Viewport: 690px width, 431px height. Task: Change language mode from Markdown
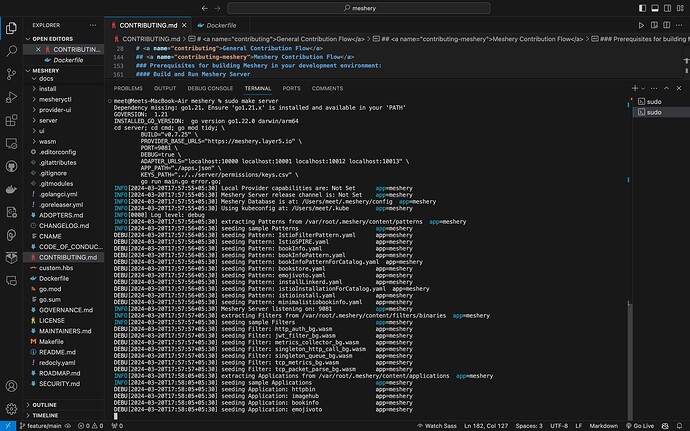[x=603, y=426]
